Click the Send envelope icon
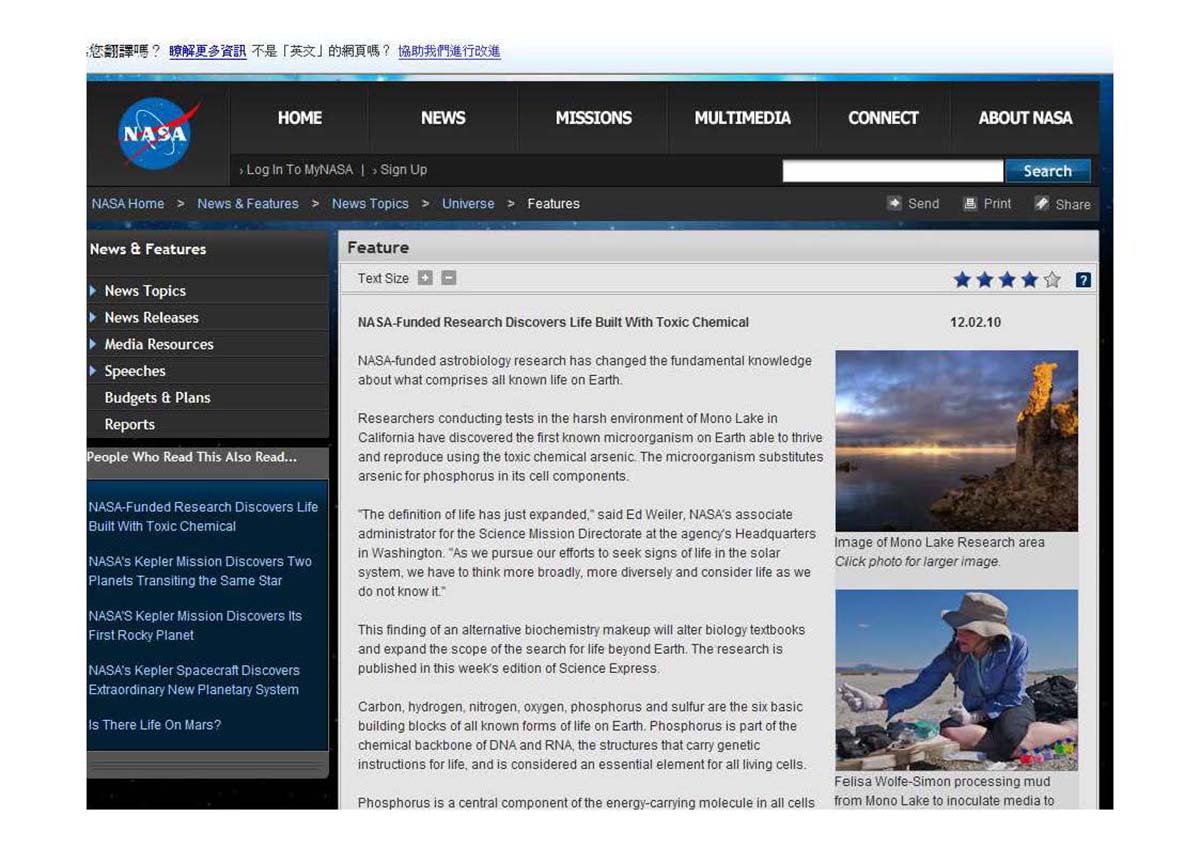Viewport: 1200px width, 848px height. [x=894, y=203]
